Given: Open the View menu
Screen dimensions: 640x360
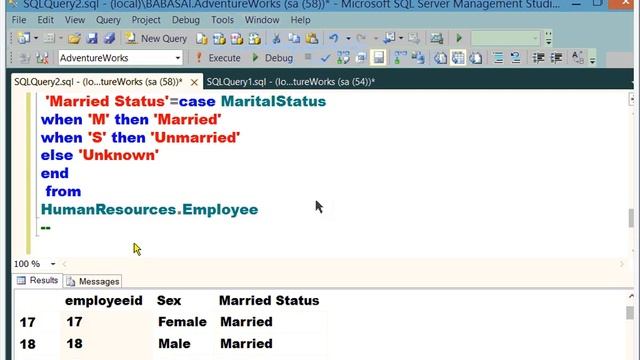Looking at the screenshot, I should [x=75, y=20].
